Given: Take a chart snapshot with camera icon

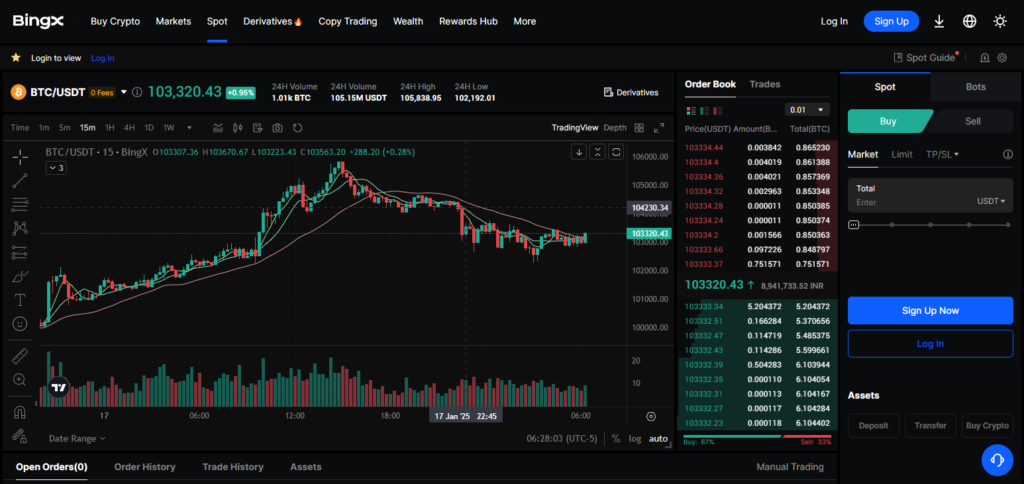Looking at the screenshot, I should pyautogui.click(x=278, y=127).
